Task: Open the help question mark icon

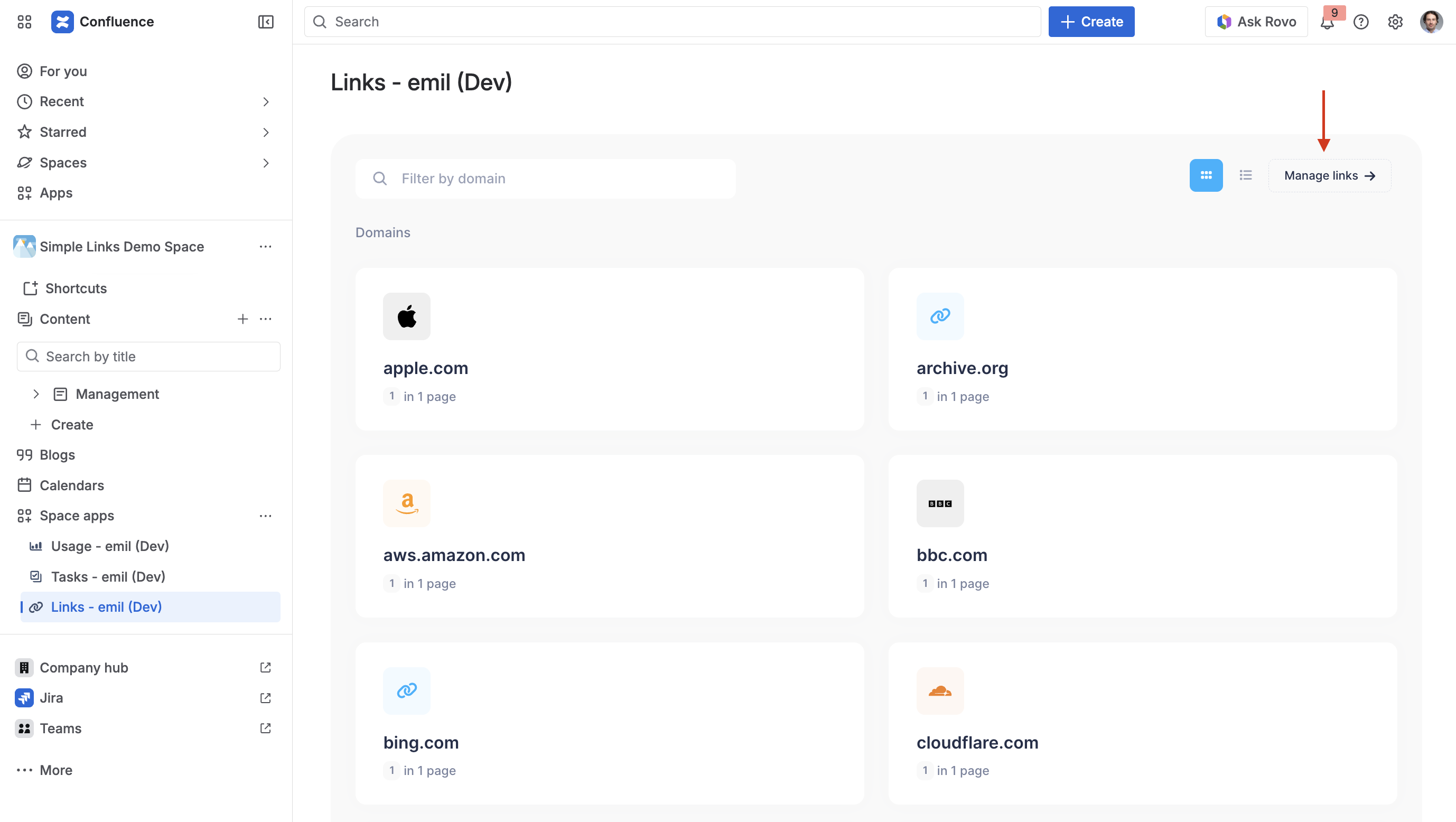Action: (x=1361, y=22)
